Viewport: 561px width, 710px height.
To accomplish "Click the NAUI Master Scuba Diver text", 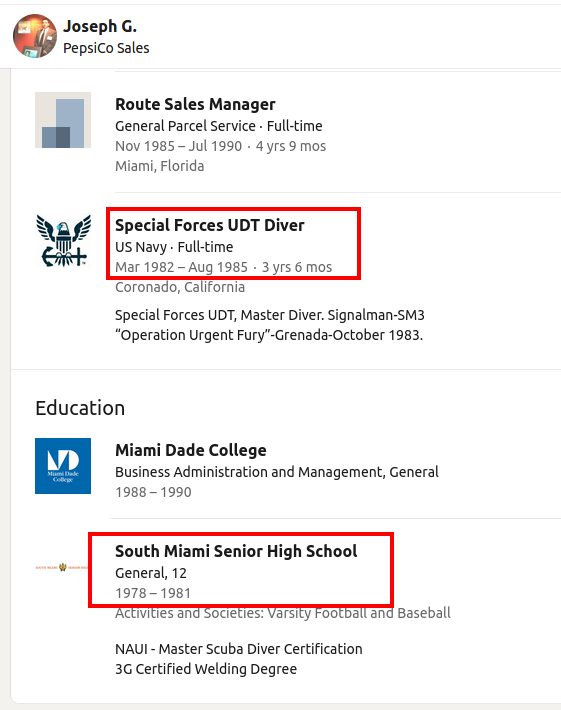I will click(x=239, y=649).
